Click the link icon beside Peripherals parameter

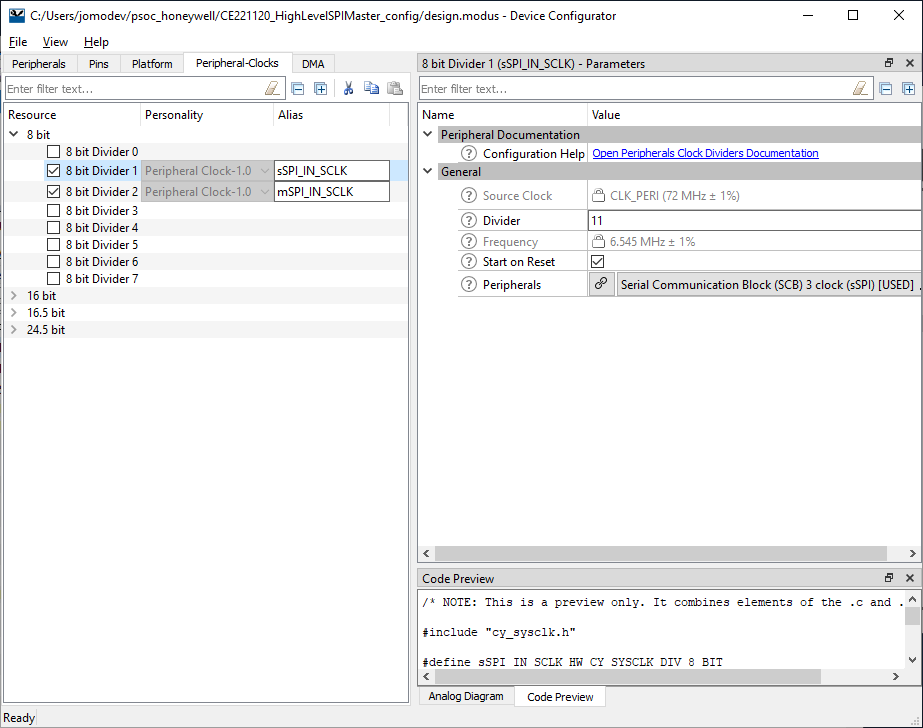[601, 284]
